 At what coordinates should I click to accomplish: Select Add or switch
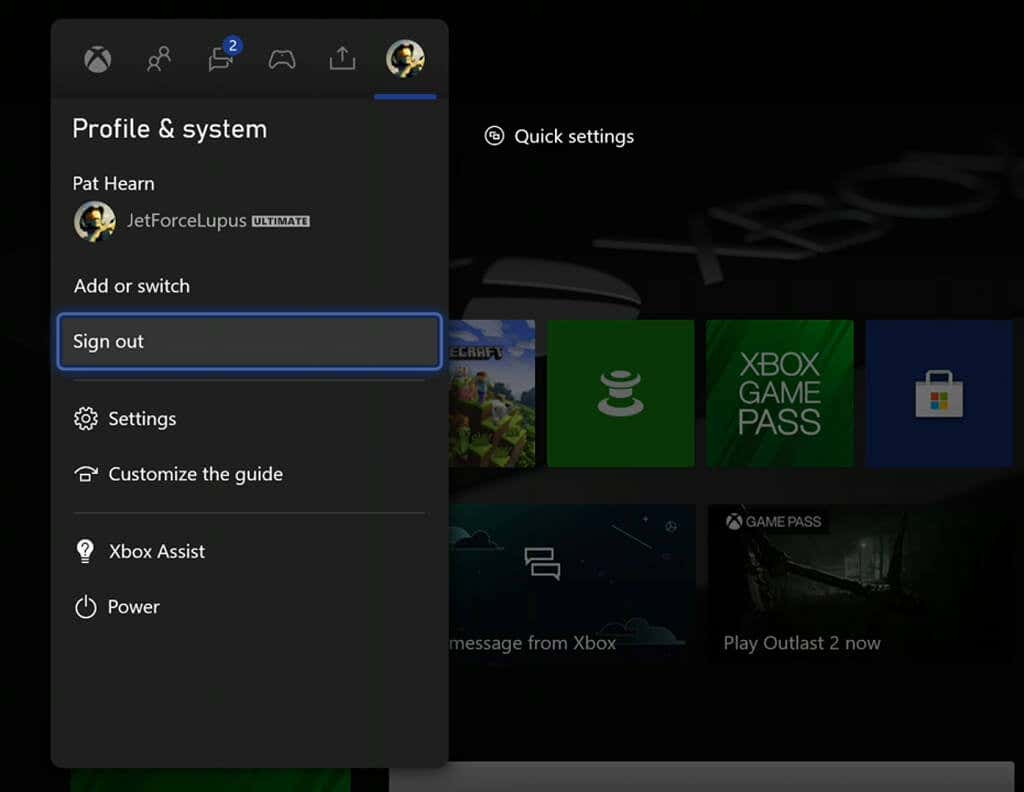point(131,286)
